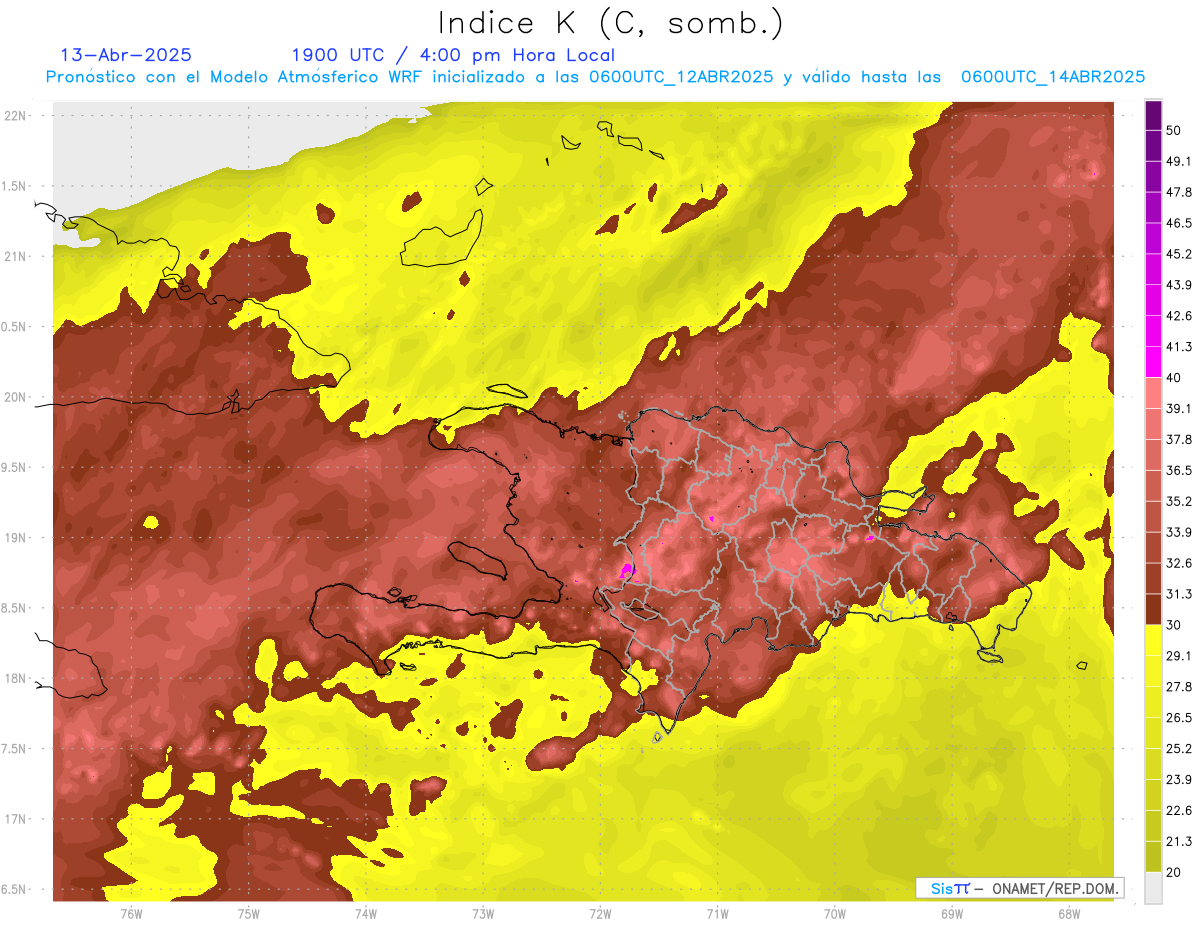Screen dimensions: 1200x927
Task: Click the "40" legend value
Action: pyautogui.click(x=1174, y=377)
